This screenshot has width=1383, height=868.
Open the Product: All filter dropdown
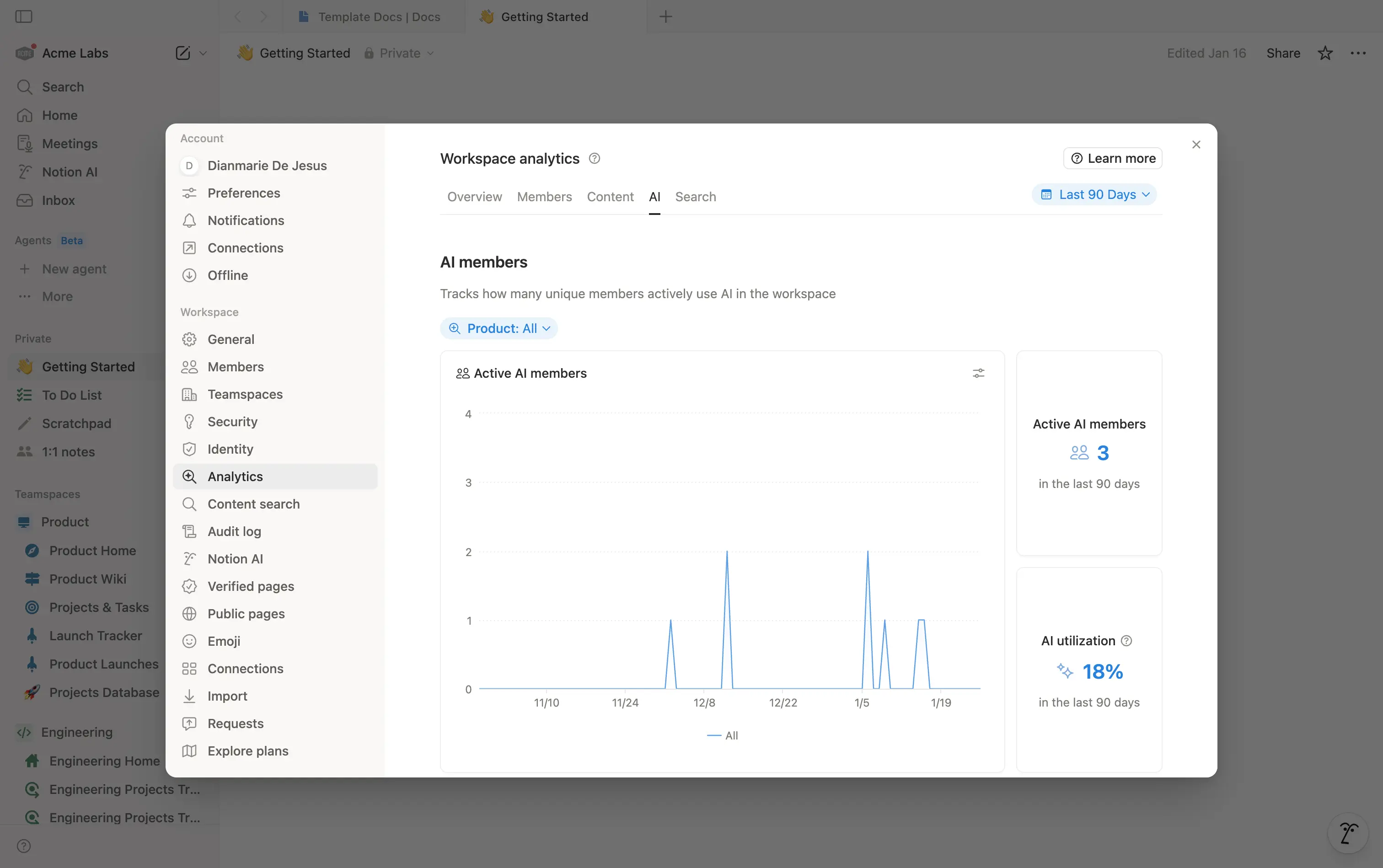point(499,328)
